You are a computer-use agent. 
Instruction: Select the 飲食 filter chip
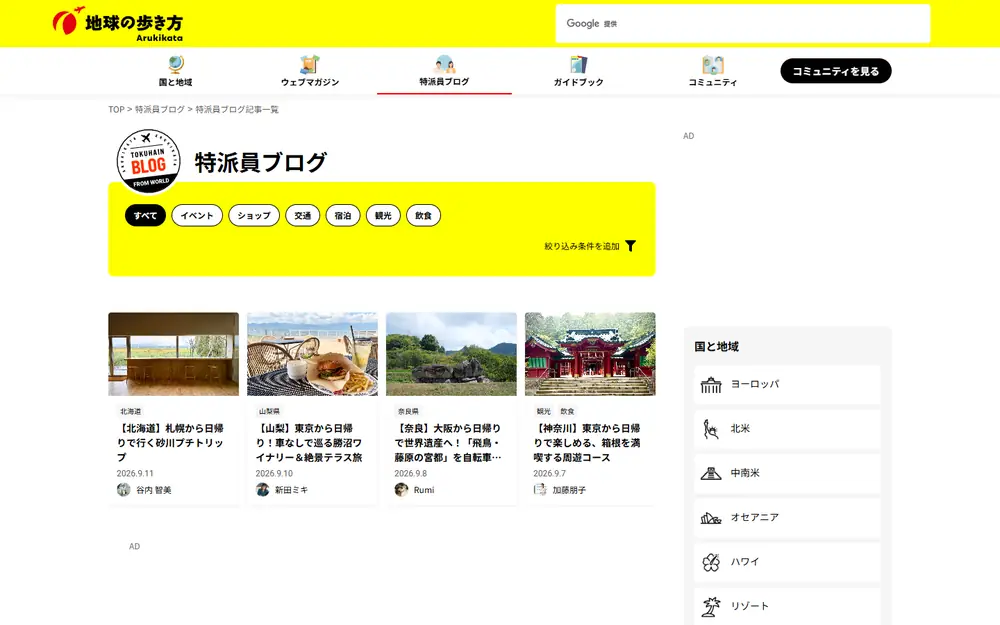click(x=423, y=216)
